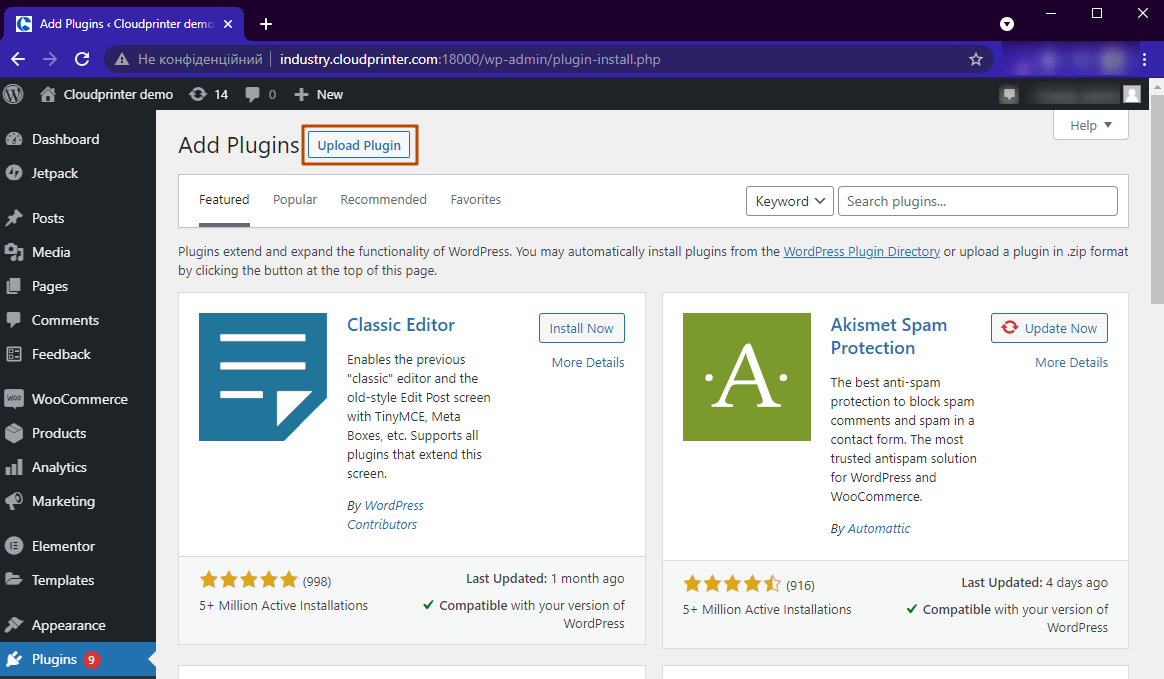Click the Classic Editor star rating
This screenshot has height=679, width=1164.
(x=249, y=580)
